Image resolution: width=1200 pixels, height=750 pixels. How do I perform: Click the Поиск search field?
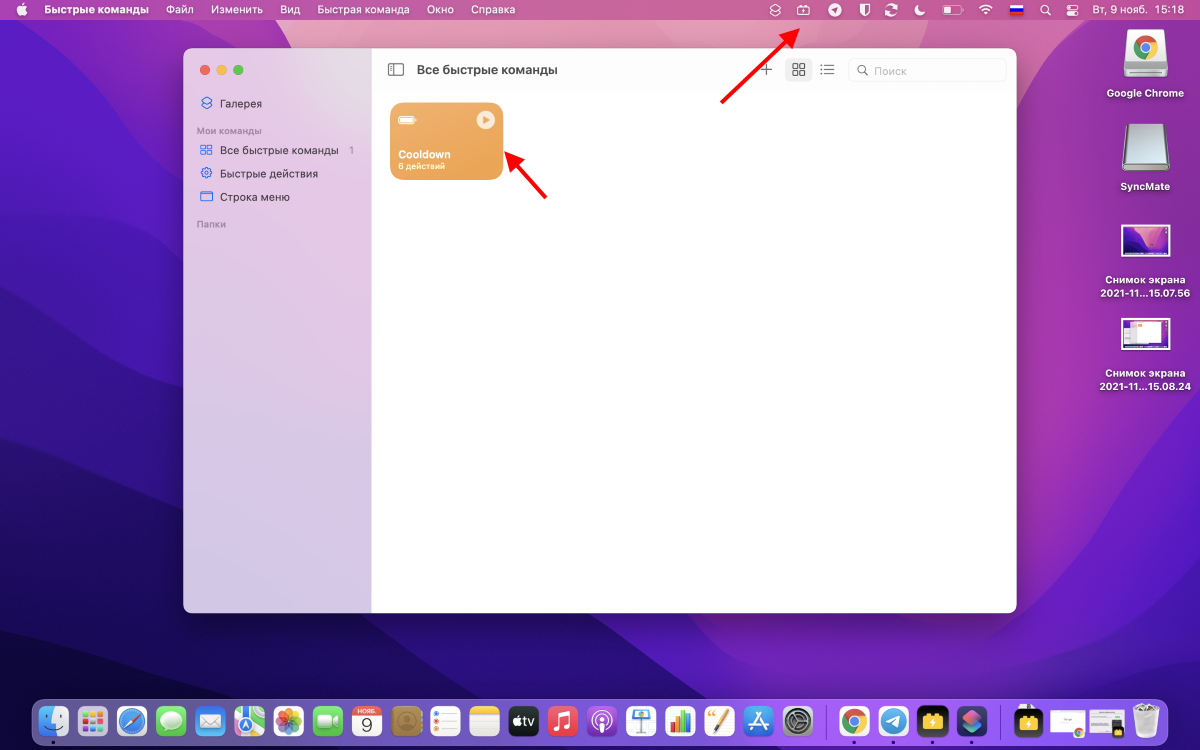coord(927,71)
